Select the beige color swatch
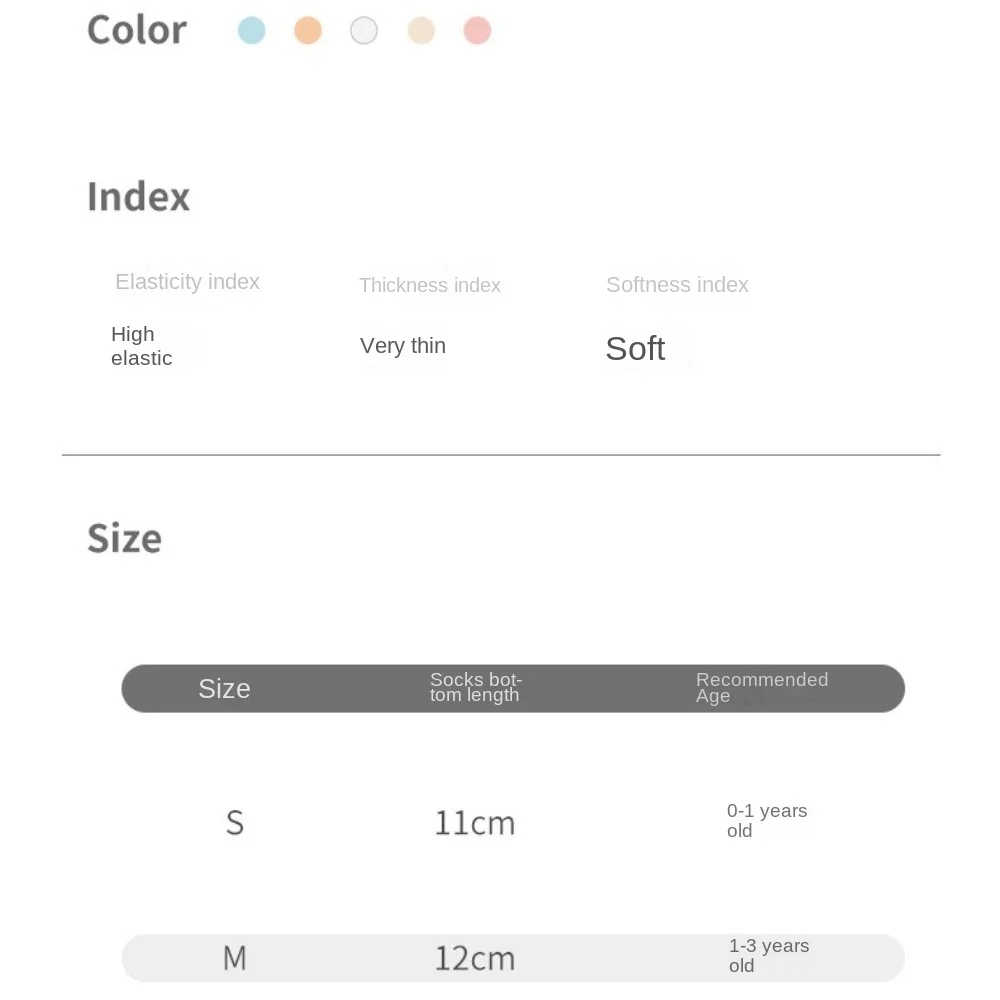 tap(421, 31)
